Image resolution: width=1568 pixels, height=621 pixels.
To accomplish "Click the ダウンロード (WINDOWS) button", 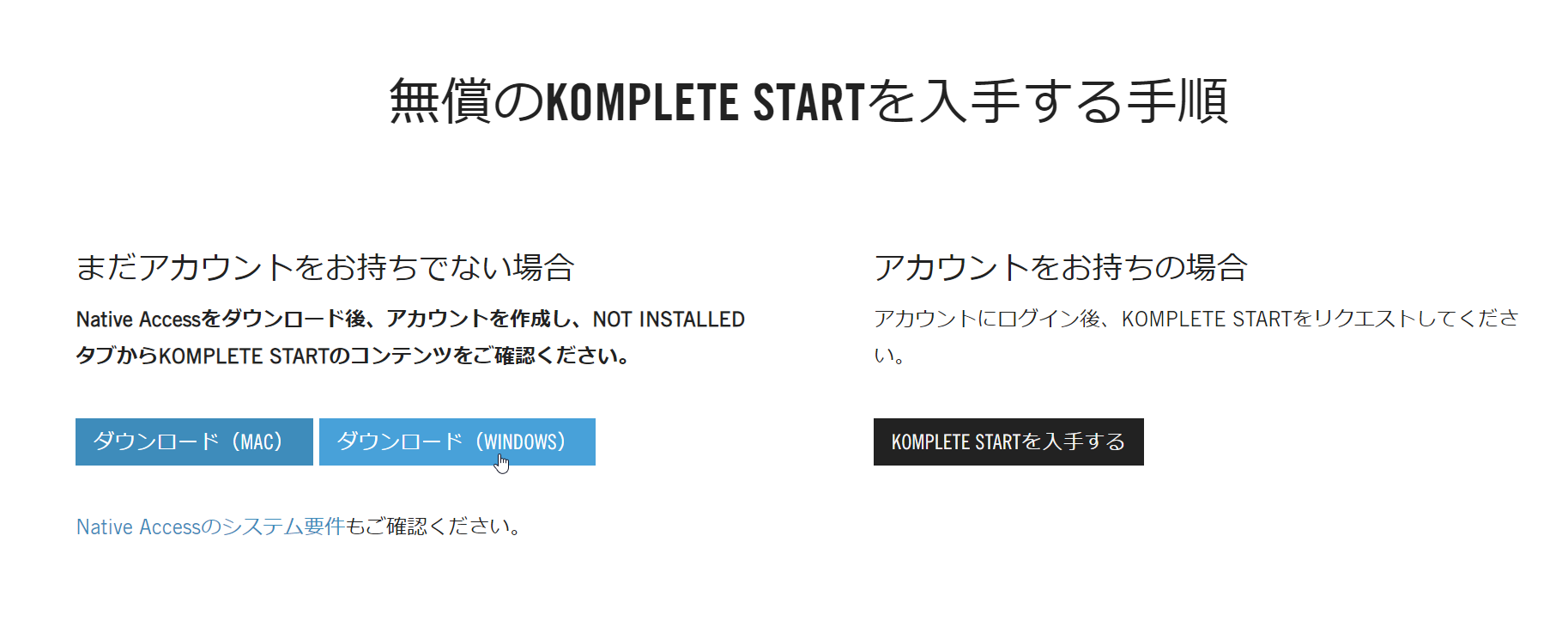I will pos(457,441).
